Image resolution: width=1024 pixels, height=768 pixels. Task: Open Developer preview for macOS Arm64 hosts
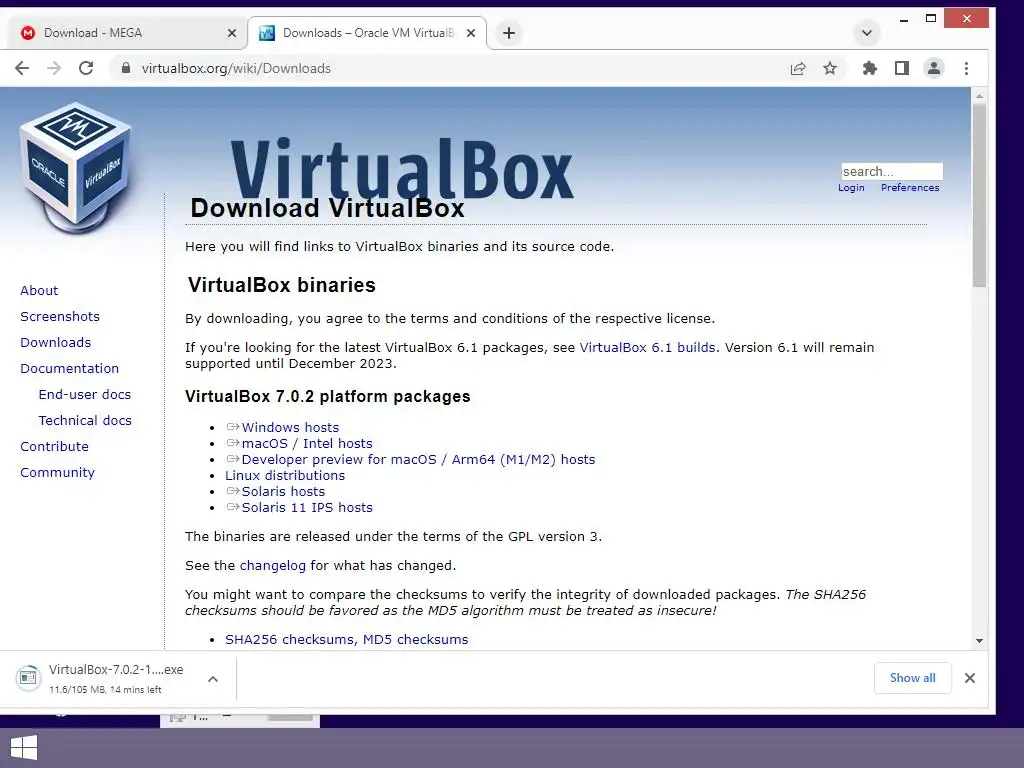[x=418, y=459]
